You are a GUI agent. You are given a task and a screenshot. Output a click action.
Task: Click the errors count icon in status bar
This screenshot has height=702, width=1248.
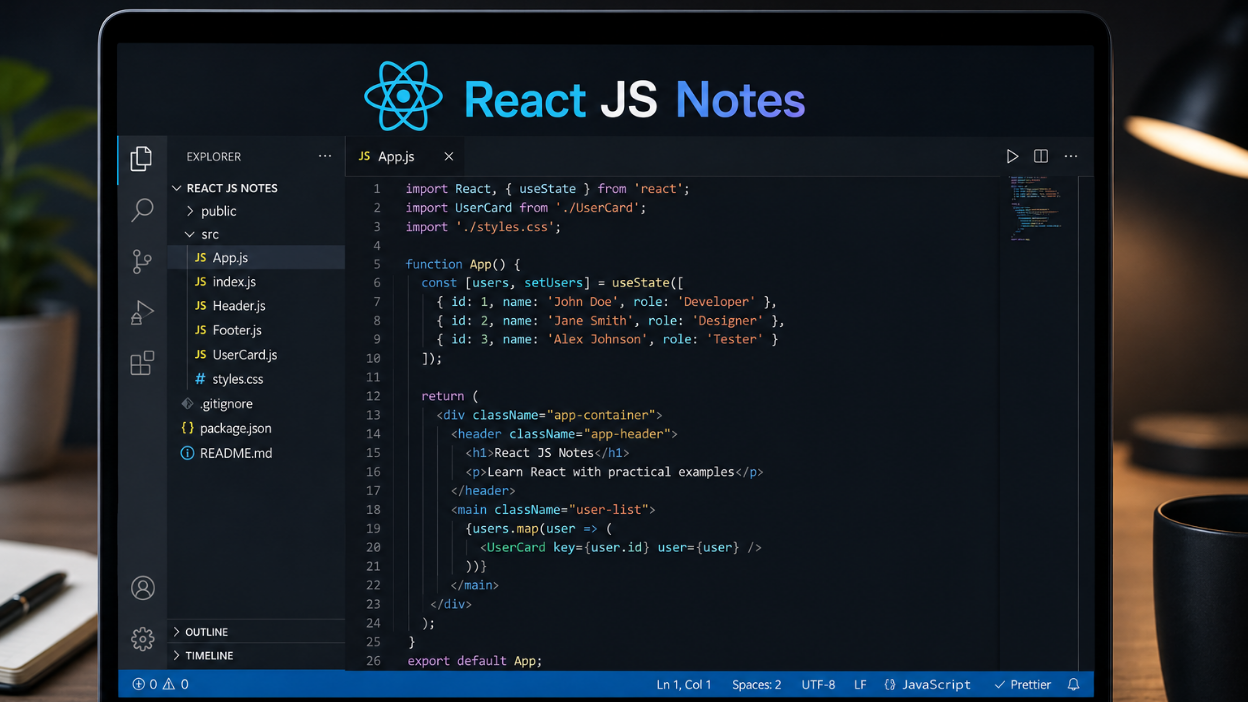138,685
